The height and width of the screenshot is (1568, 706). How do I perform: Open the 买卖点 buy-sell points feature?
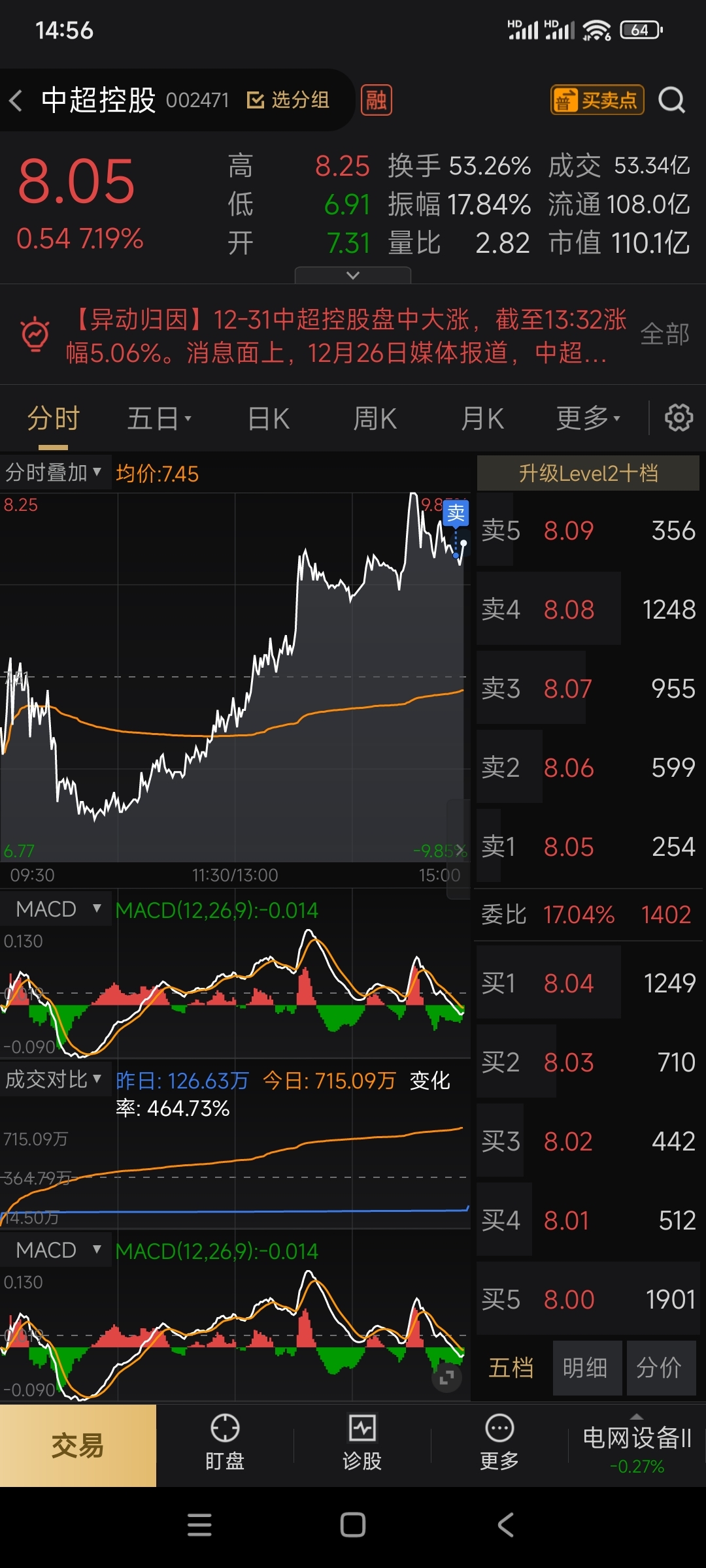point(597,100)
